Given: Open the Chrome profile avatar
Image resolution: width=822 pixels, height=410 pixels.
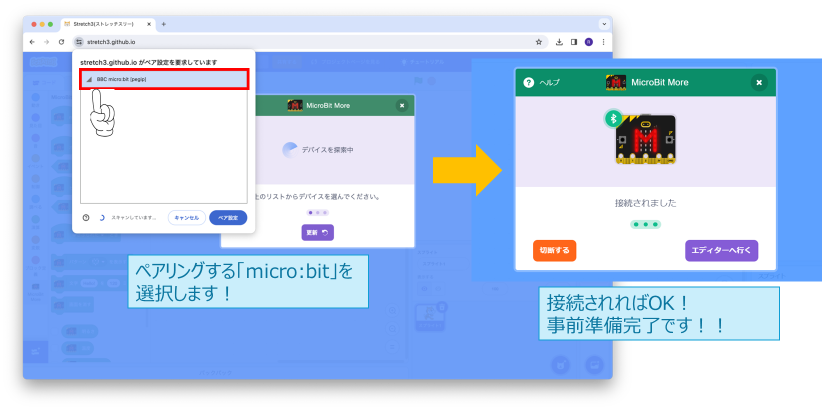Looking at the screenshot, I should [589, 42].
